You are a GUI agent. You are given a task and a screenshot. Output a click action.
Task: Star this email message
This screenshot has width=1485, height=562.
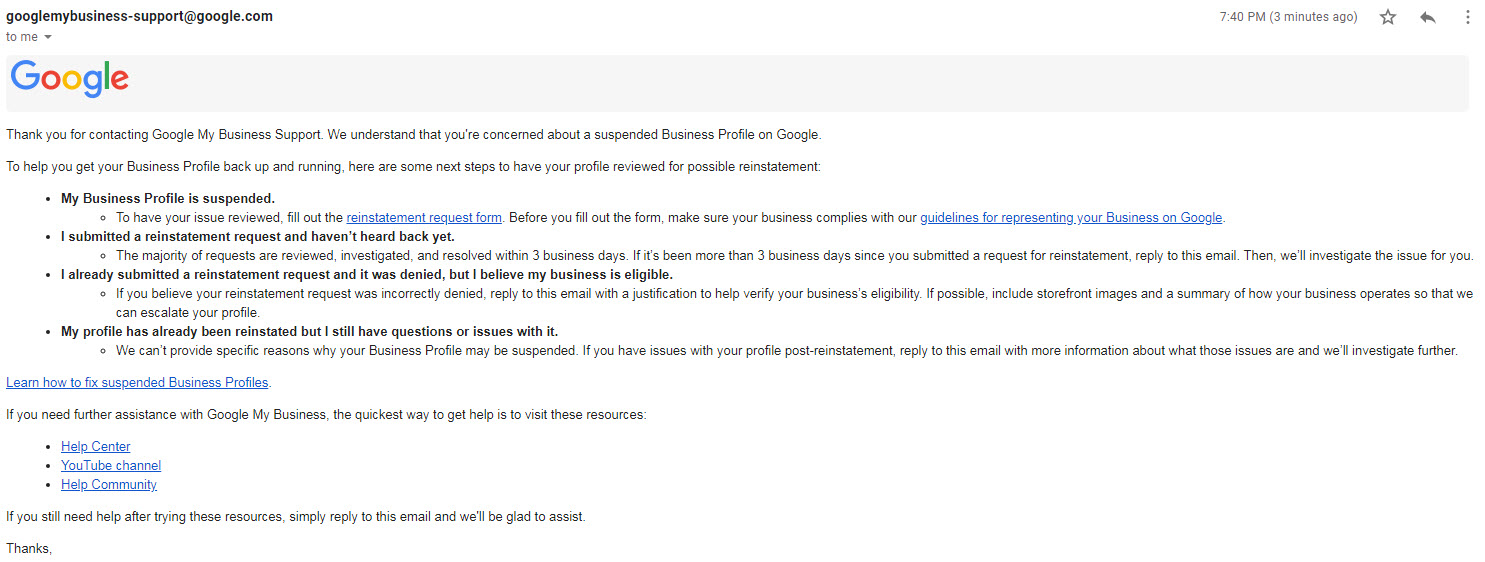pos(1387,17)
